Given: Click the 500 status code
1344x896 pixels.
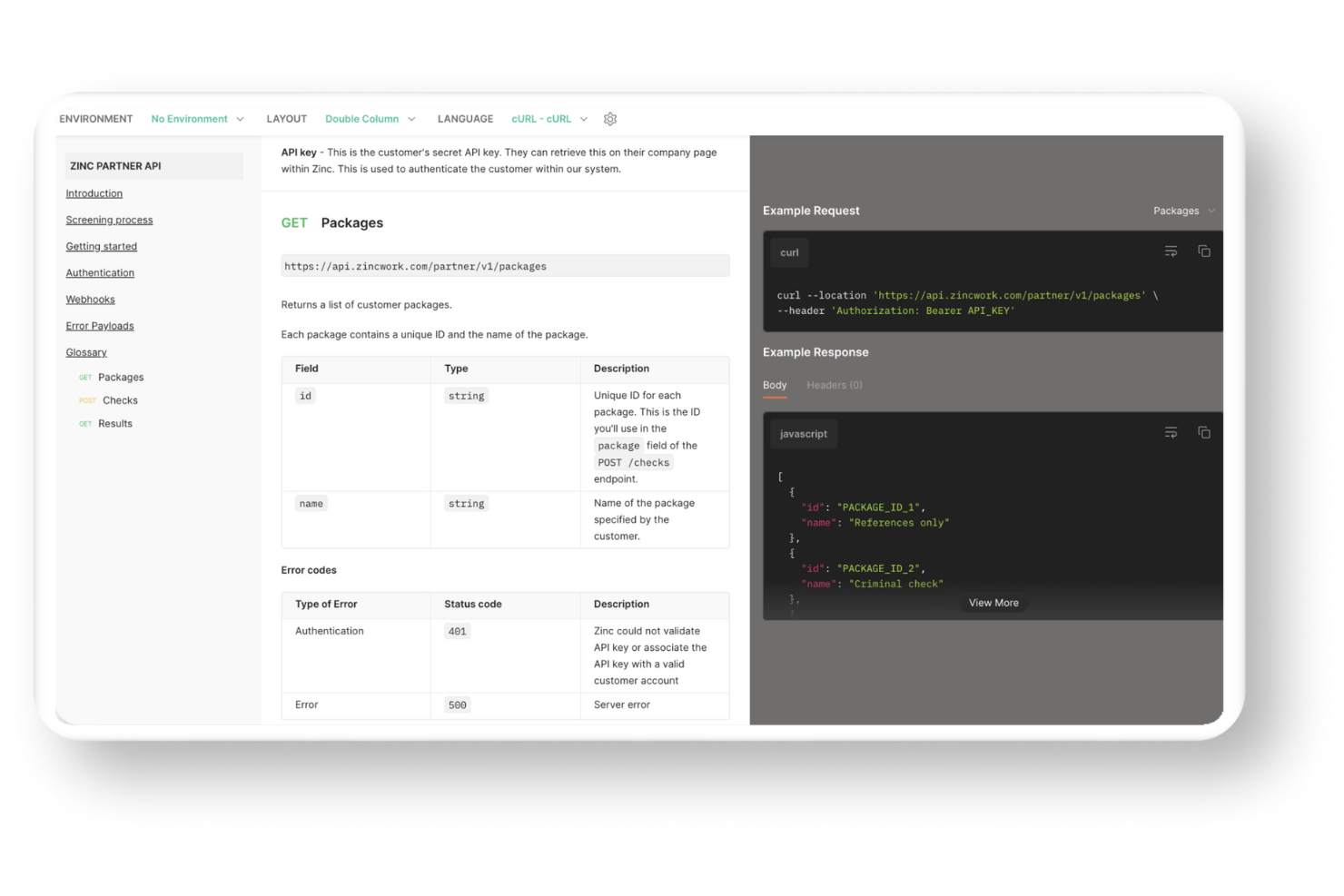Looking at the screenshot, I should 457,705.
